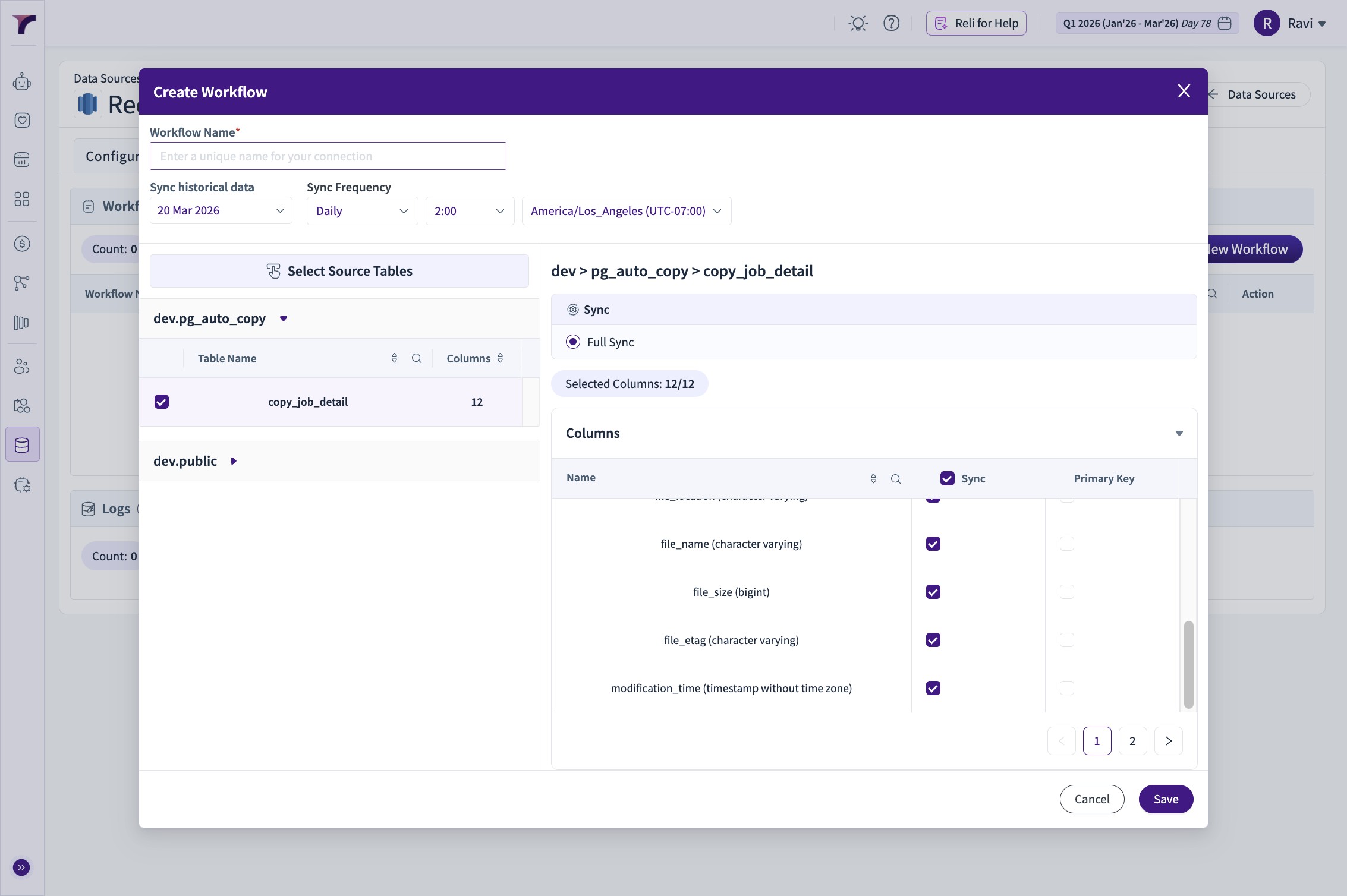Open the Daily sync frequency dropdown
This screenshot has height=896, width=1347.
pyautogui.click(x=362, y=211)
